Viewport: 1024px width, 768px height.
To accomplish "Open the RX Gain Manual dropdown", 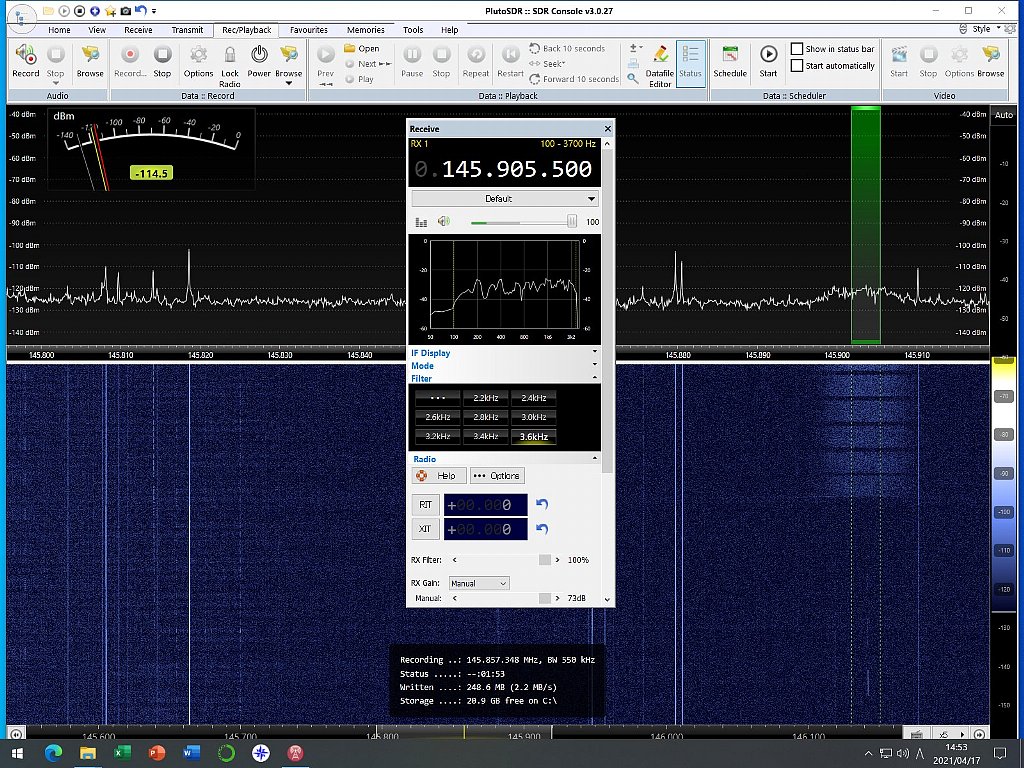I will (479, 583).
